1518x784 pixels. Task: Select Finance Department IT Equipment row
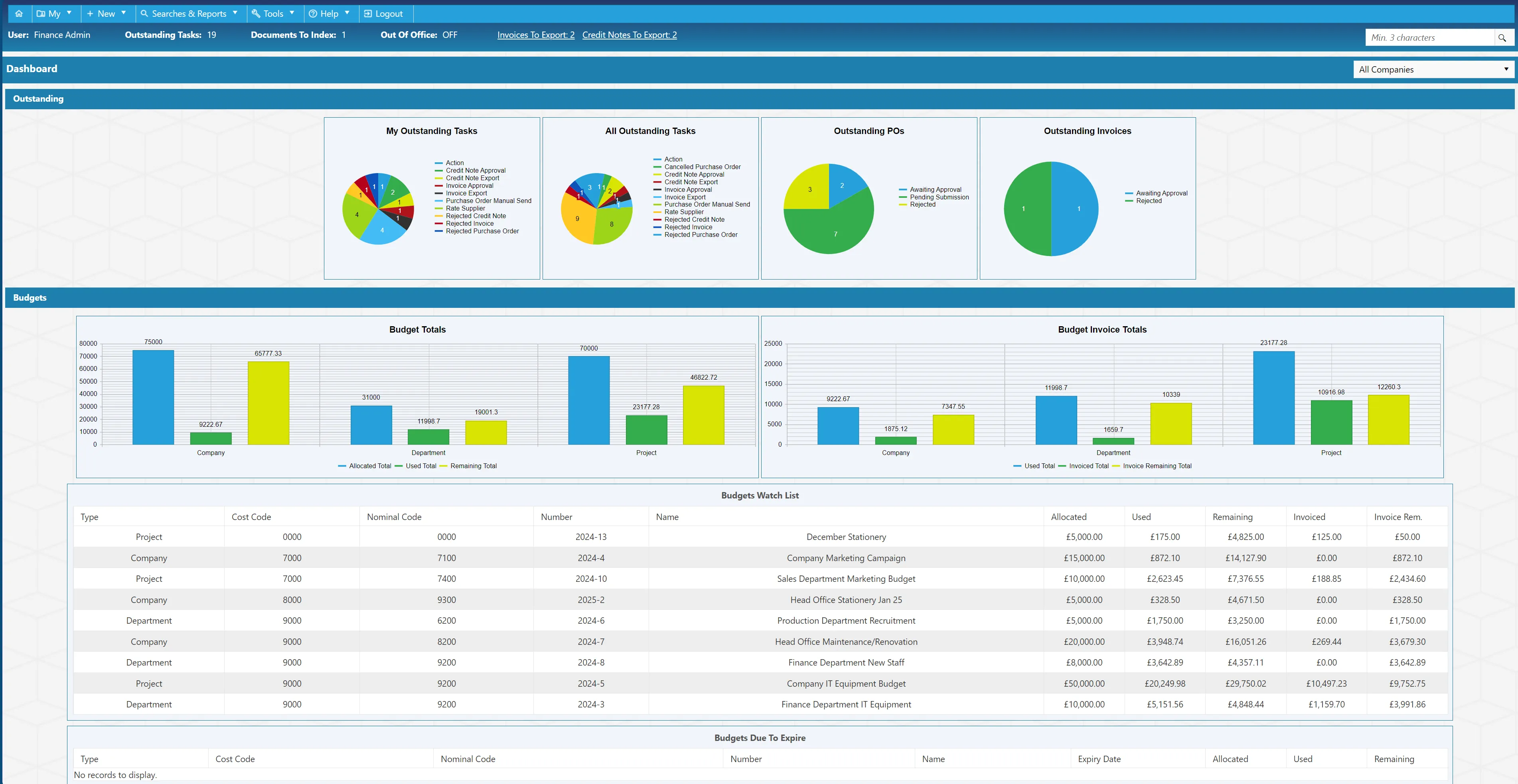846,705
